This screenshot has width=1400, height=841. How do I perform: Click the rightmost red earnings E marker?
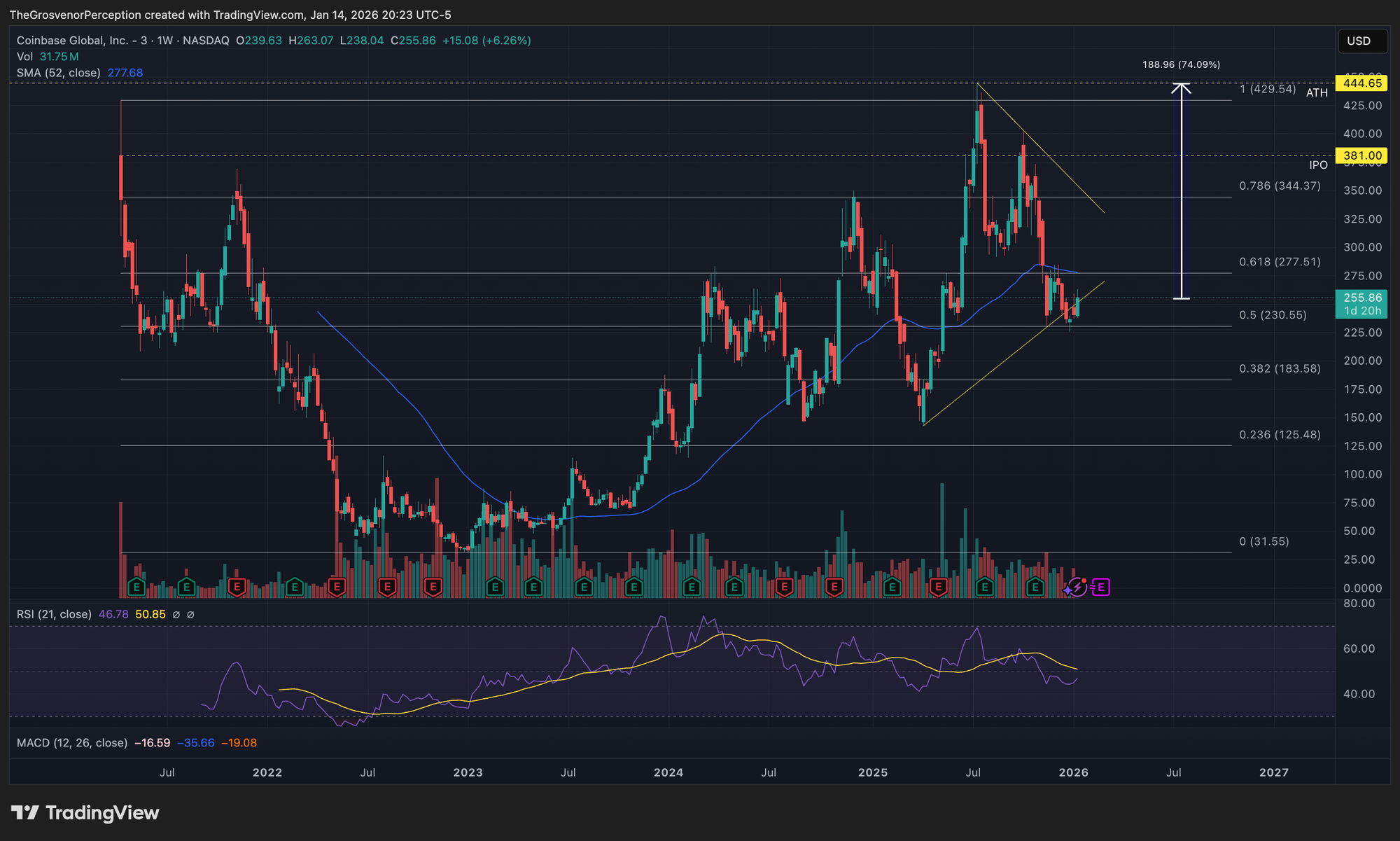937,587
